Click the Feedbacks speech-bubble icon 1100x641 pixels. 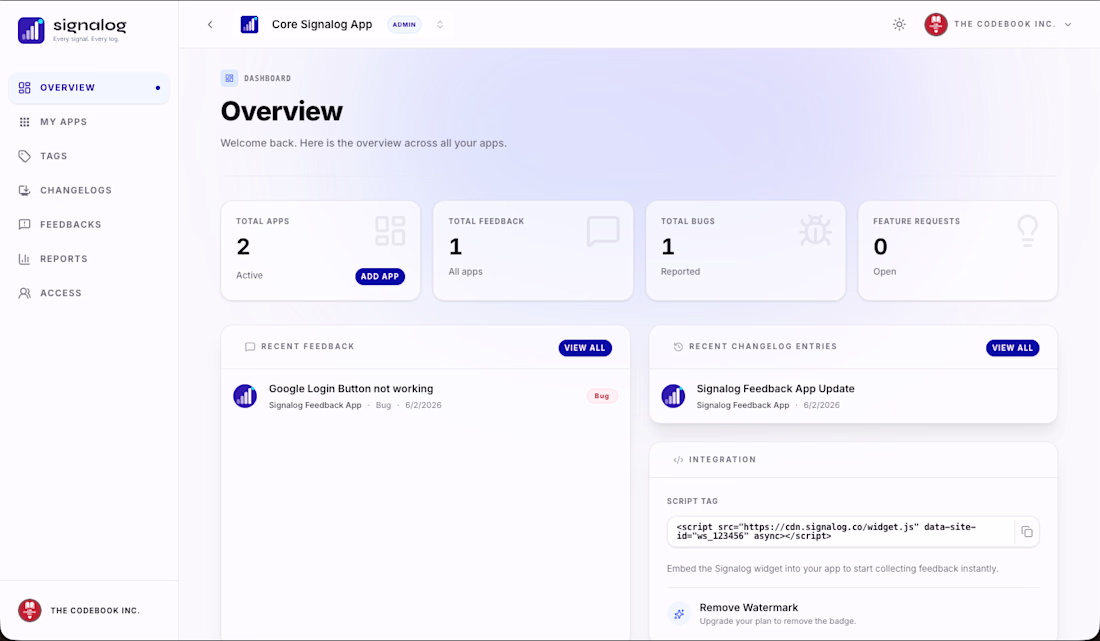pyautogui.click(x=25, y=224)
